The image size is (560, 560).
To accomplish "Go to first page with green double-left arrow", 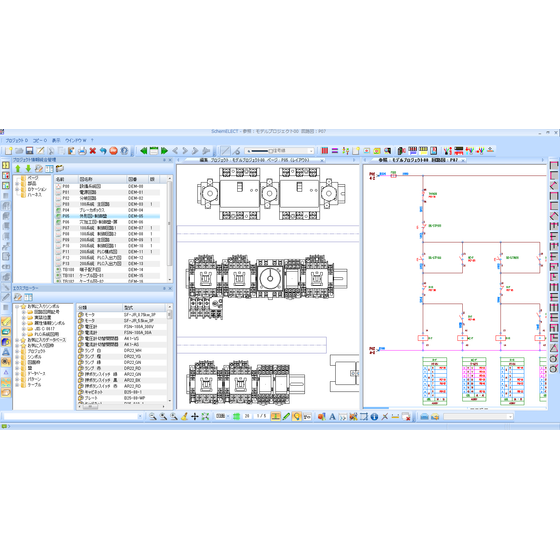I will coord(144,151).
